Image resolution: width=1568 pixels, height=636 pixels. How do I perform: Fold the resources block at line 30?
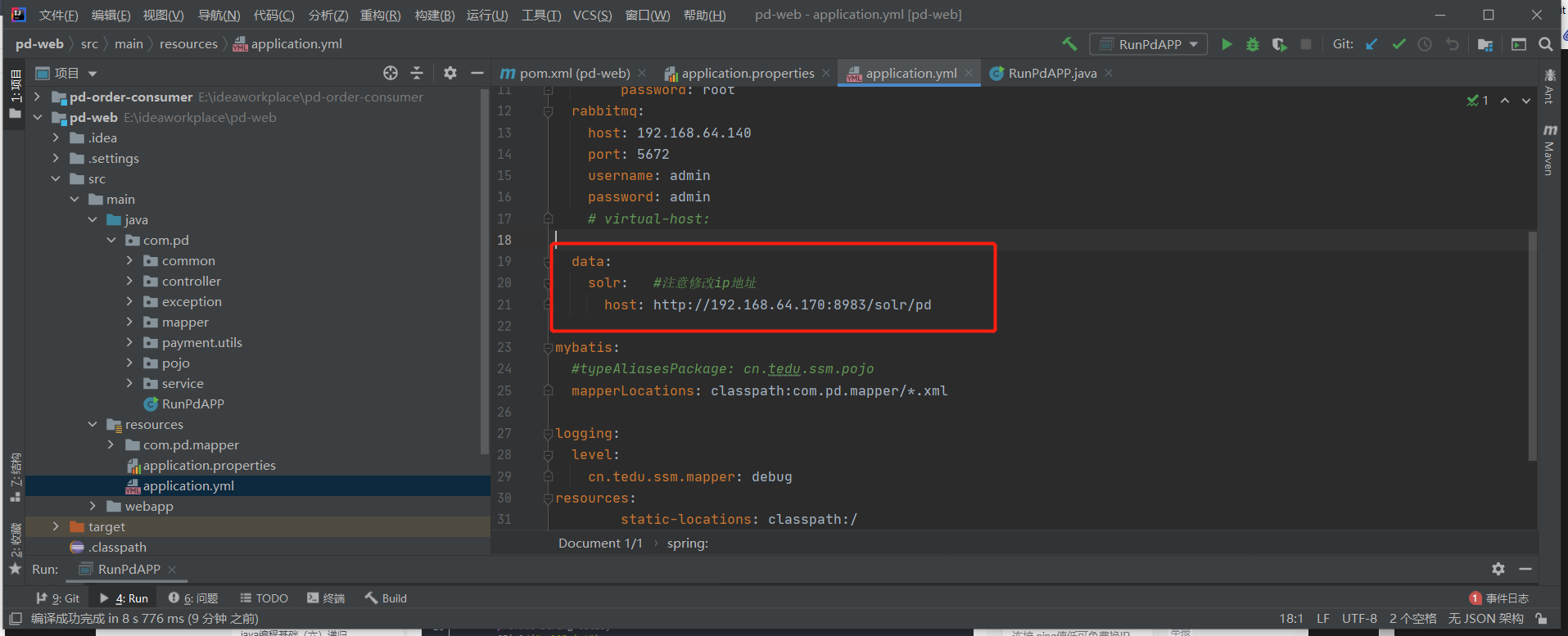pos(548,498)
